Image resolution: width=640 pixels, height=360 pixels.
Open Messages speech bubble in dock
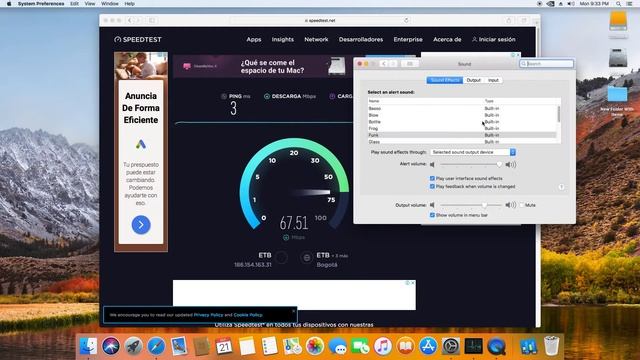[x=338, y=347]
